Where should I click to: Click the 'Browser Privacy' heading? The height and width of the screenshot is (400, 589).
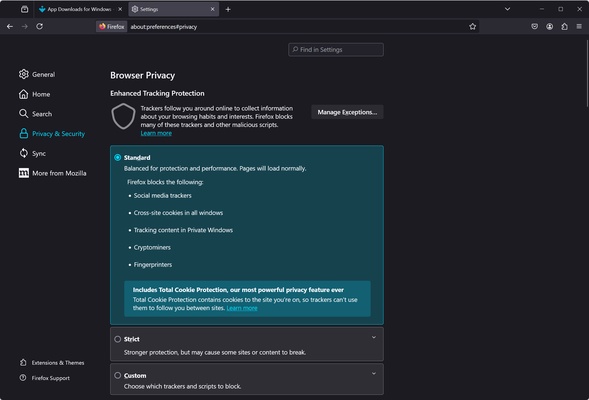pos(142,75)
